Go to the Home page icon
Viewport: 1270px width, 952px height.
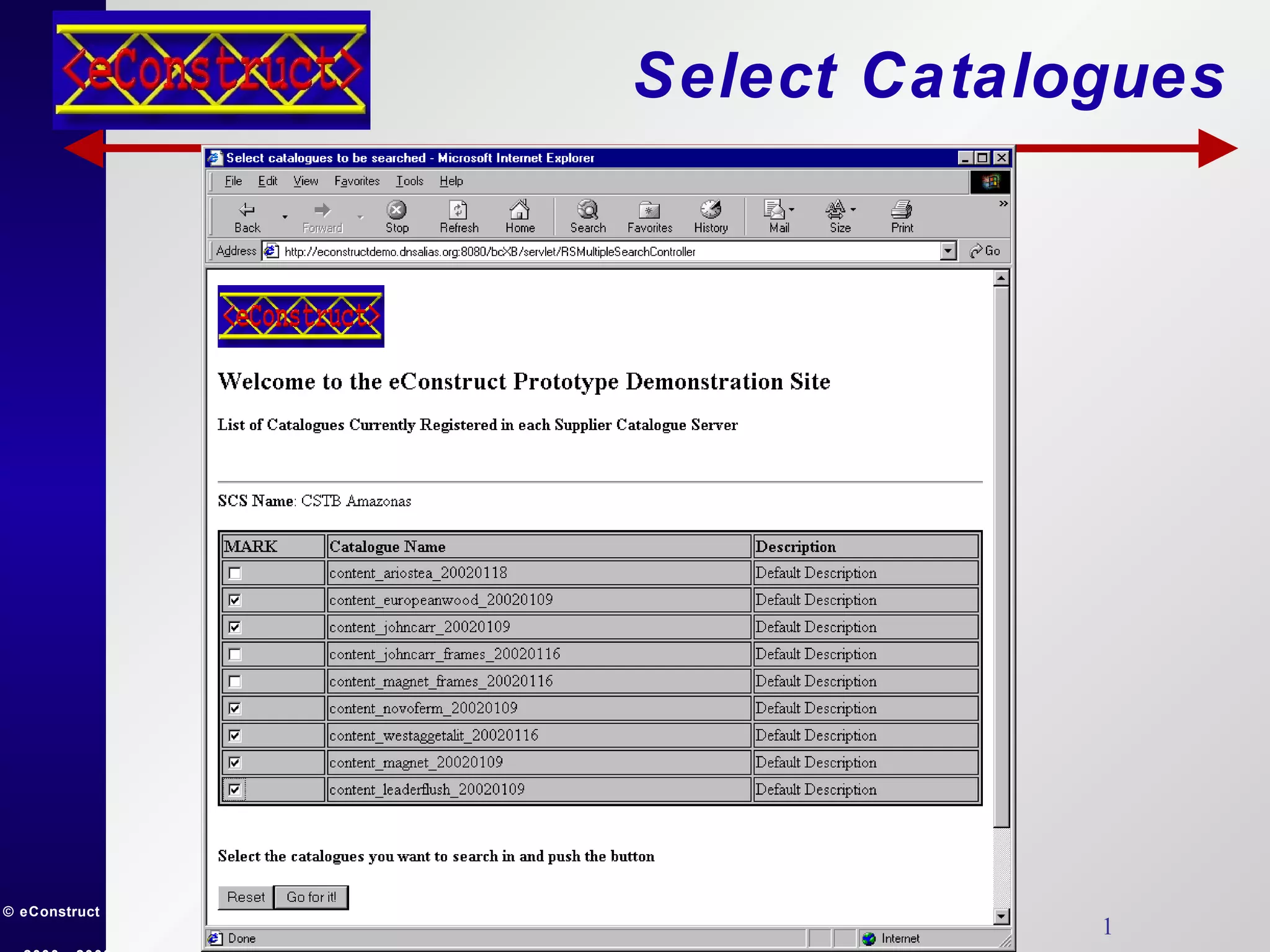point(520,217)
